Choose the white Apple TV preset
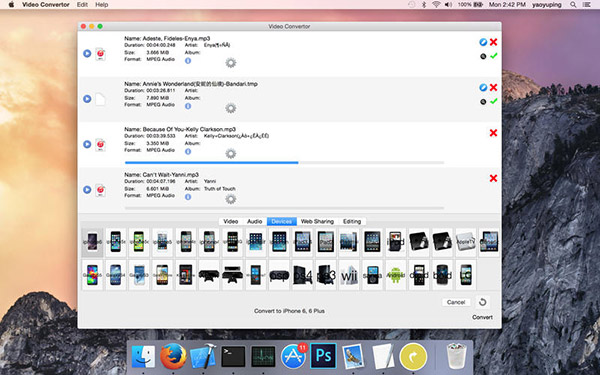 click(466, 242)
